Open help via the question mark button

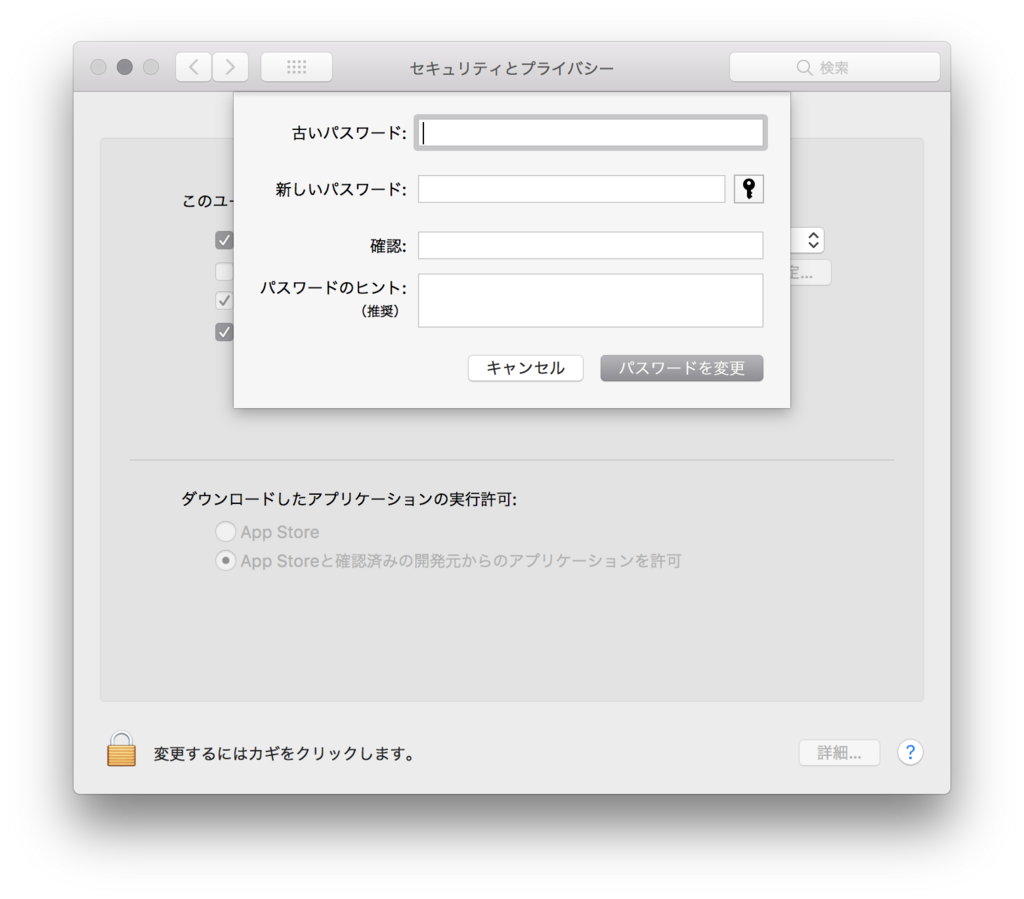click(x=910, y=752)
